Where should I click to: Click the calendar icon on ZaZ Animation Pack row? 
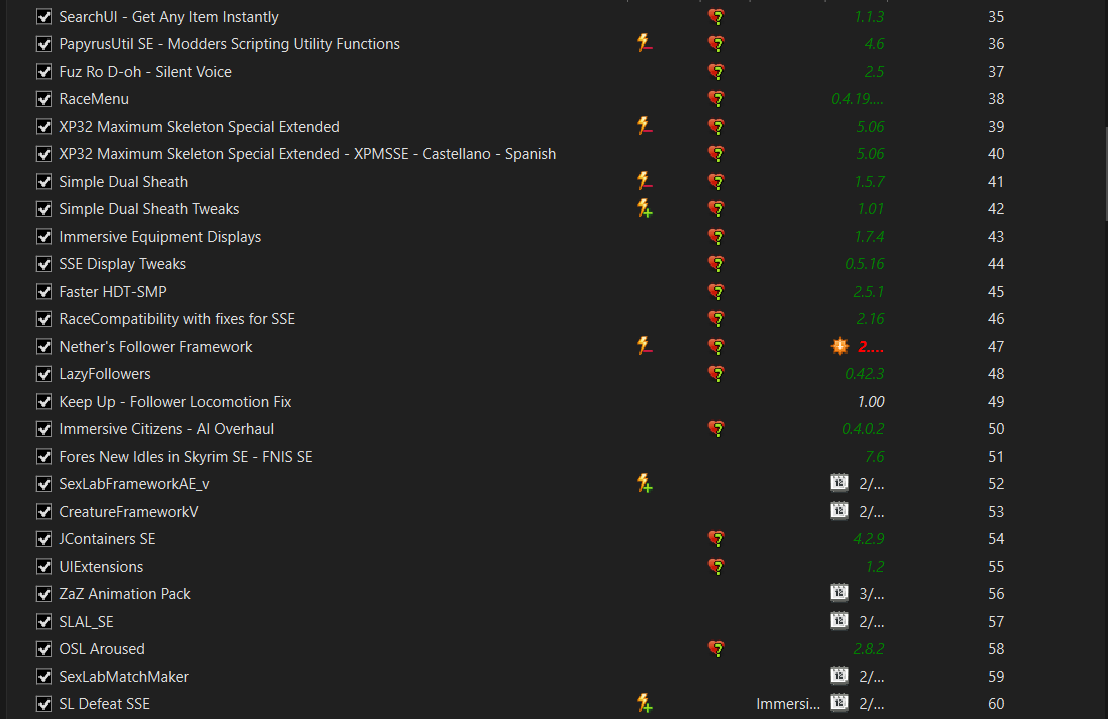839,593
